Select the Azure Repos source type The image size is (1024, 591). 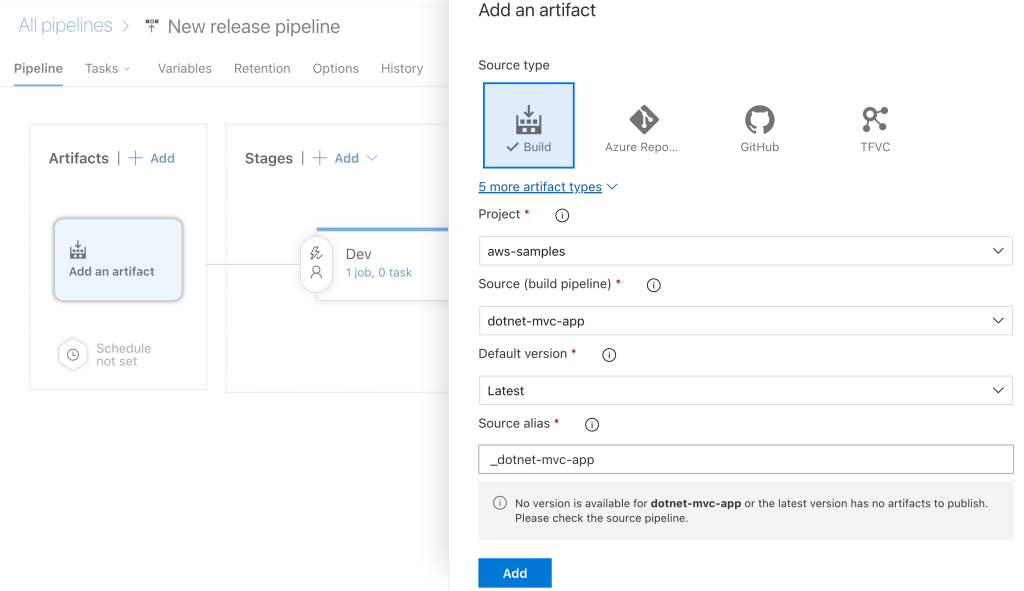(x=644, y=124)
